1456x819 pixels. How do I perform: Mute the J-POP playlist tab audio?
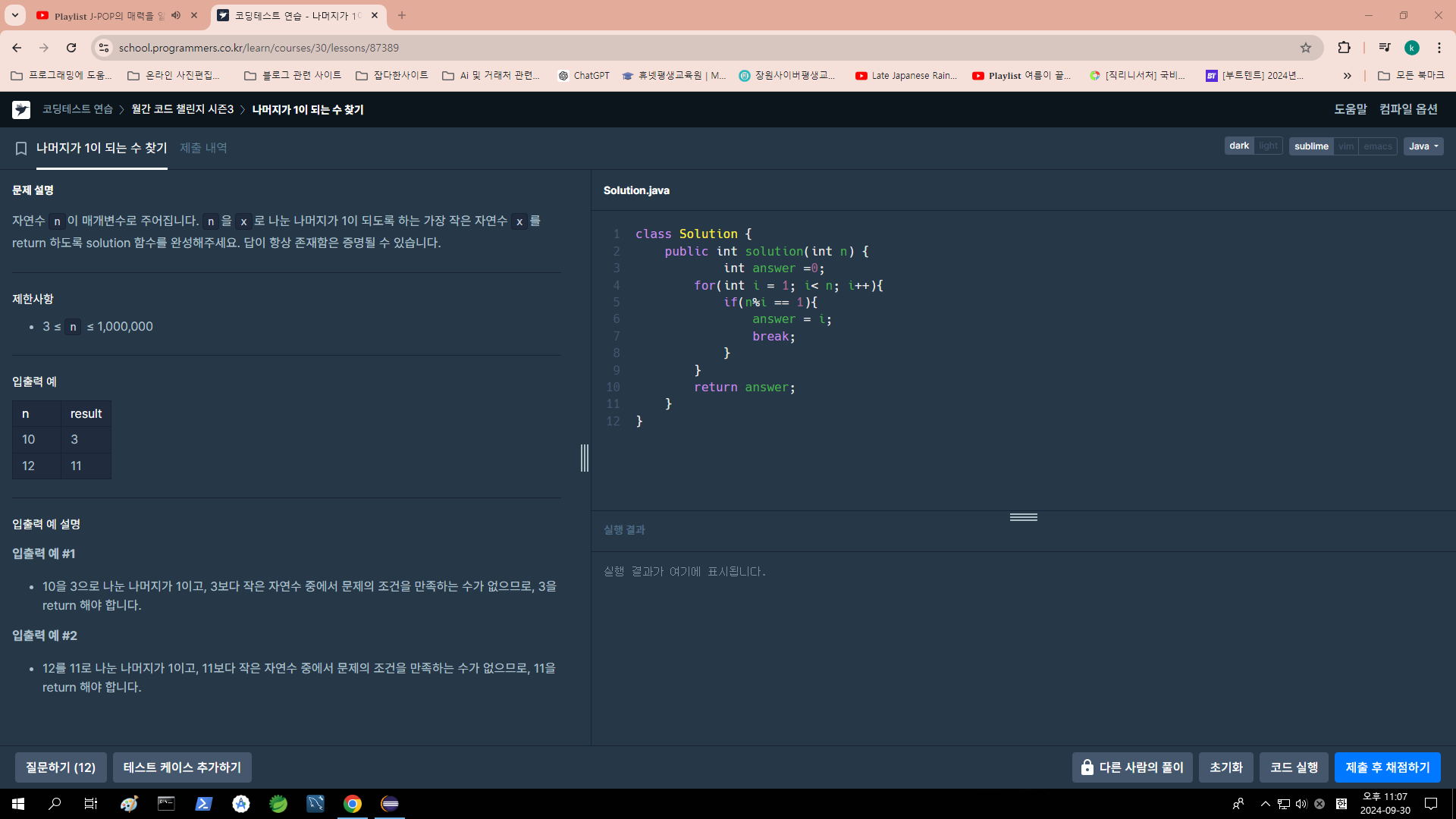(x=176, y=15)
